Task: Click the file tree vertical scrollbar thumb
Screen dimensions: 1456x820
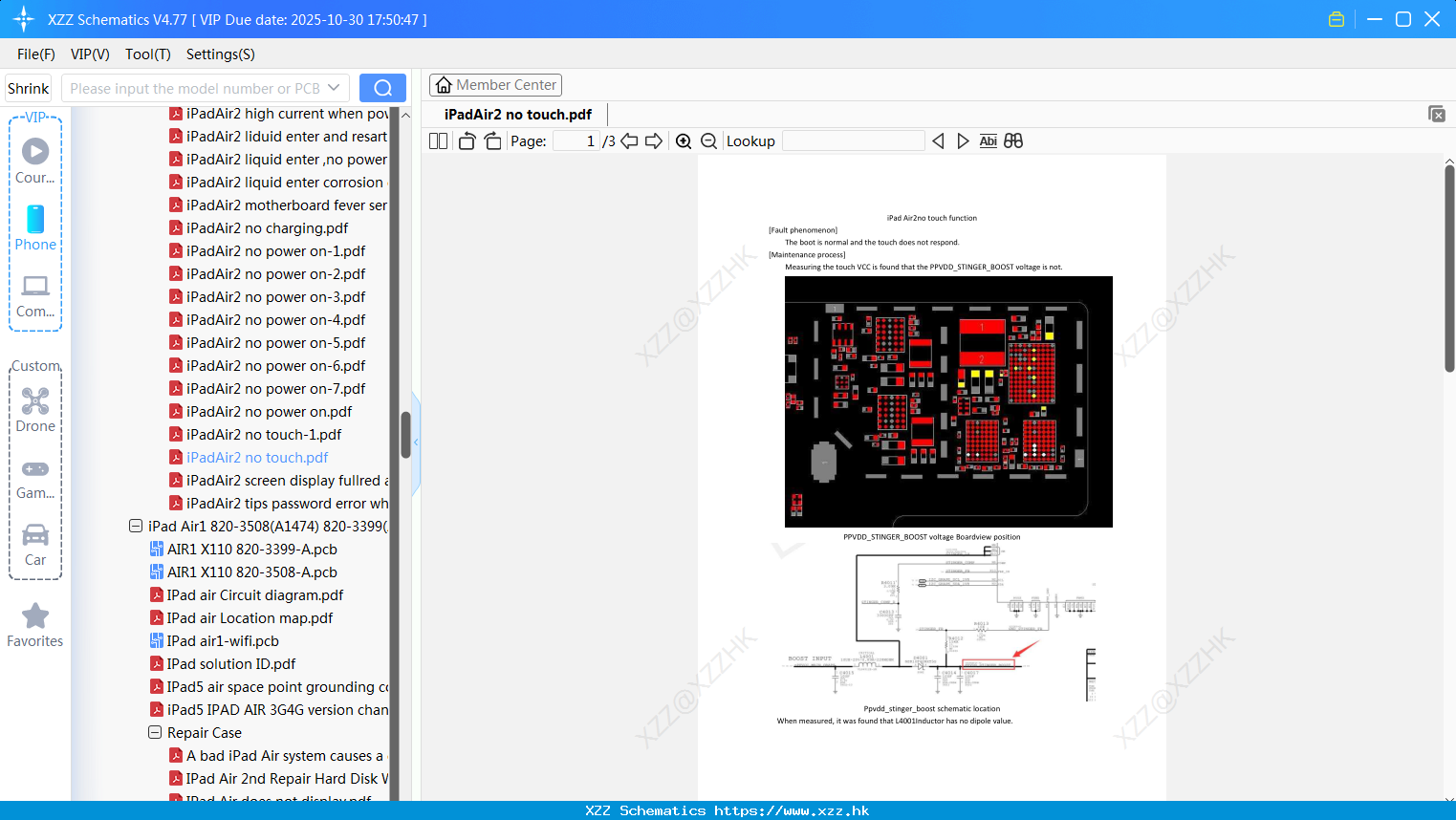Action: (x=405, y=434)
